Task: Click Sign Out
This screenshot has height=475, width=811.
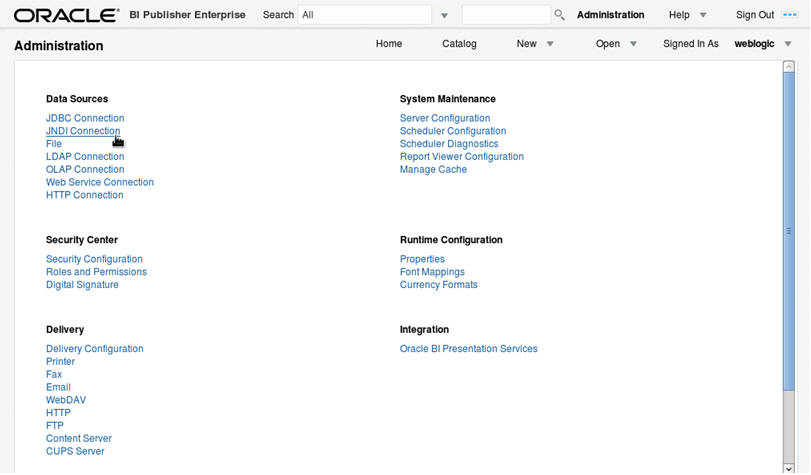Action: (755, 15)
